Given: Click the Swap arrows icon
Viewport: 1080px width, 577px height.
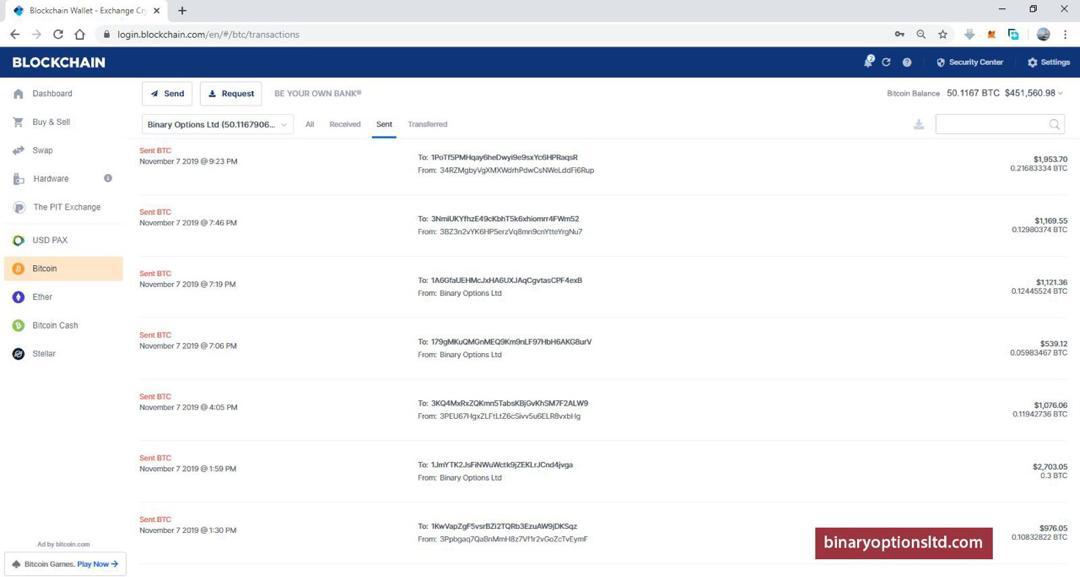Looking at the screenshot, I should [19, 150].
